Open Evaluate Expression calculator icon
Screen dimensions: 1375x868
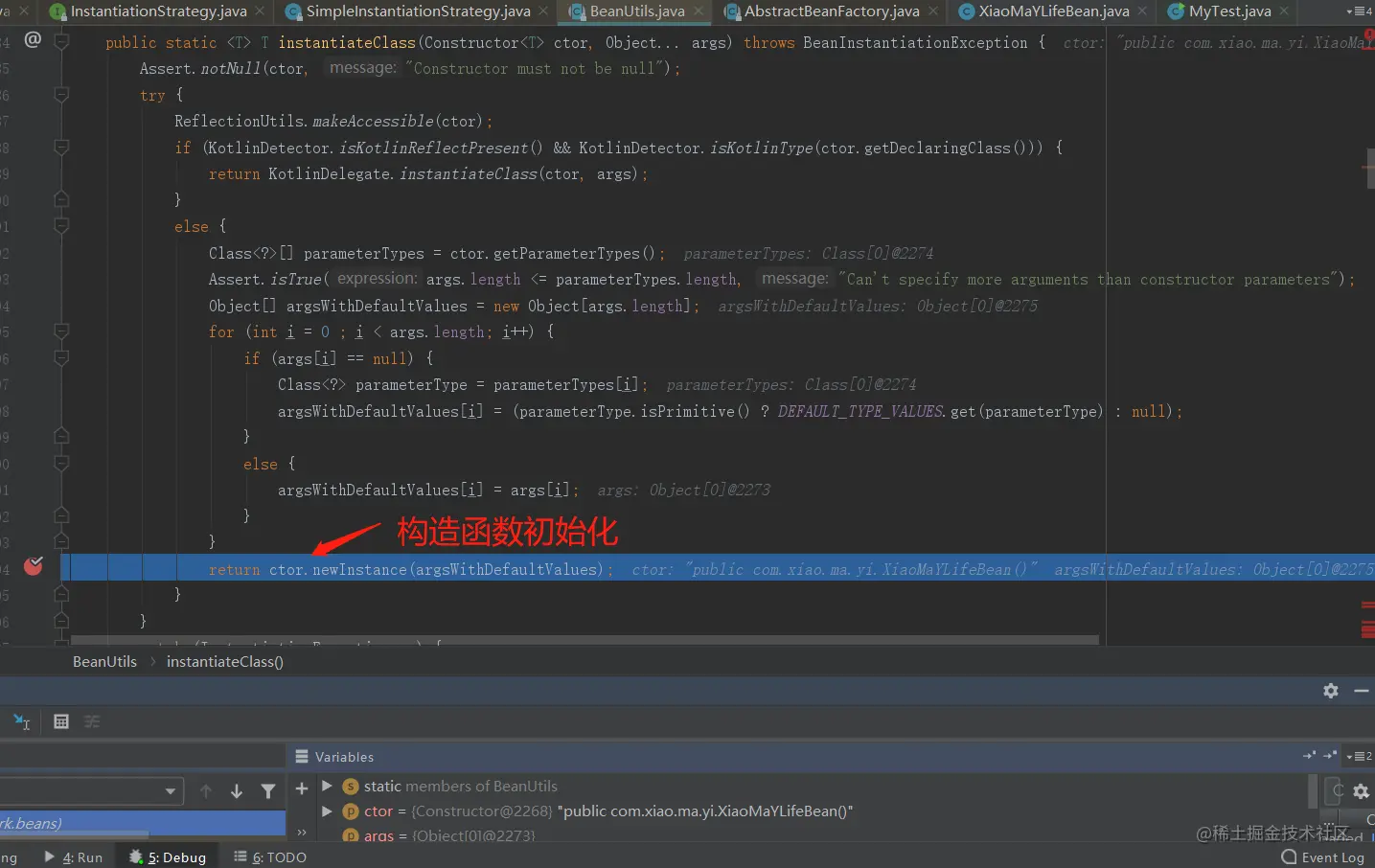click(x=61, y=721)
